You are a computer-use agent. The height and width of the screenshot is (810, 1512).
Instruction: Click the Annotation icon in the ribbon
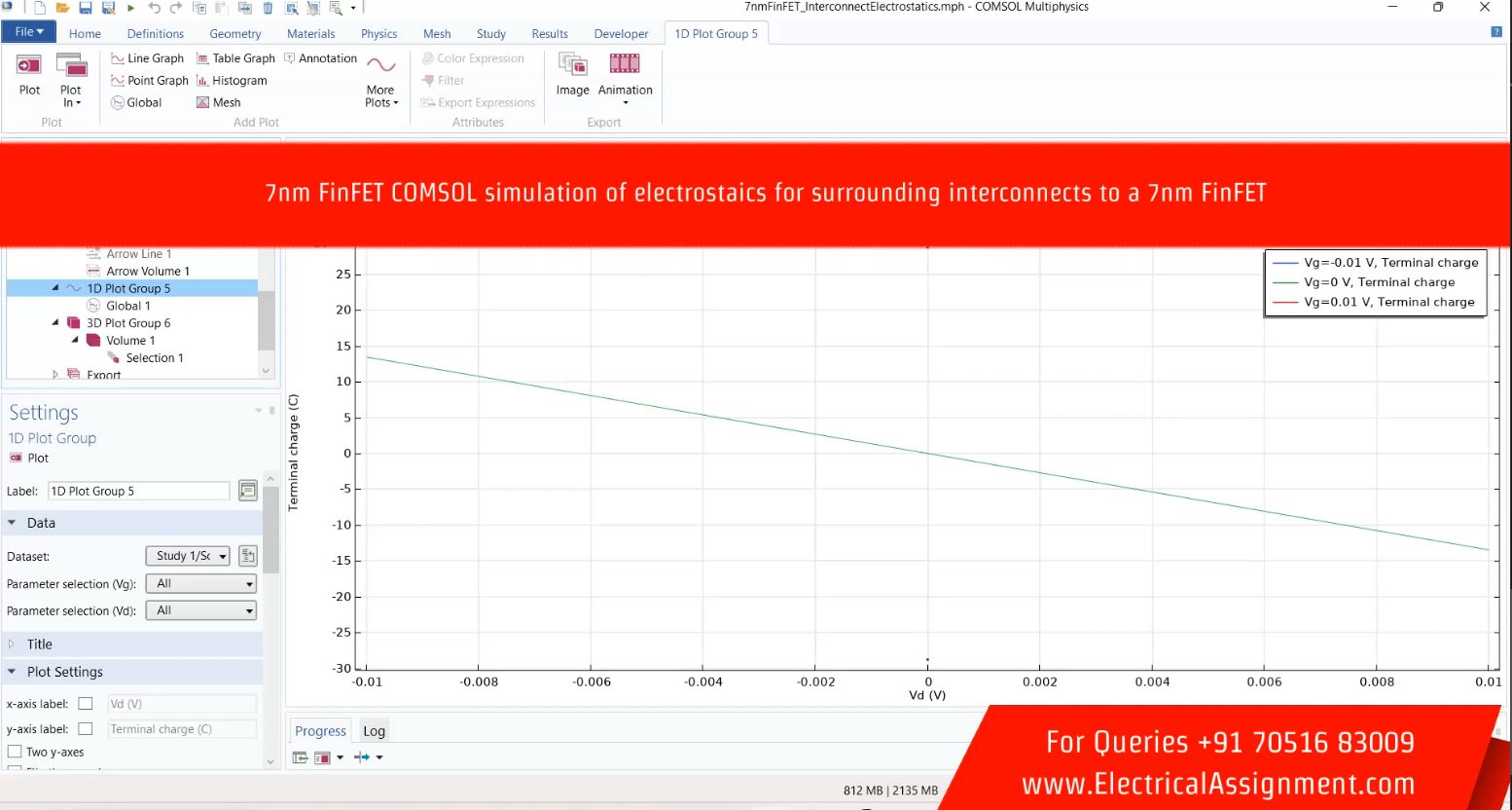click(320, 58)
